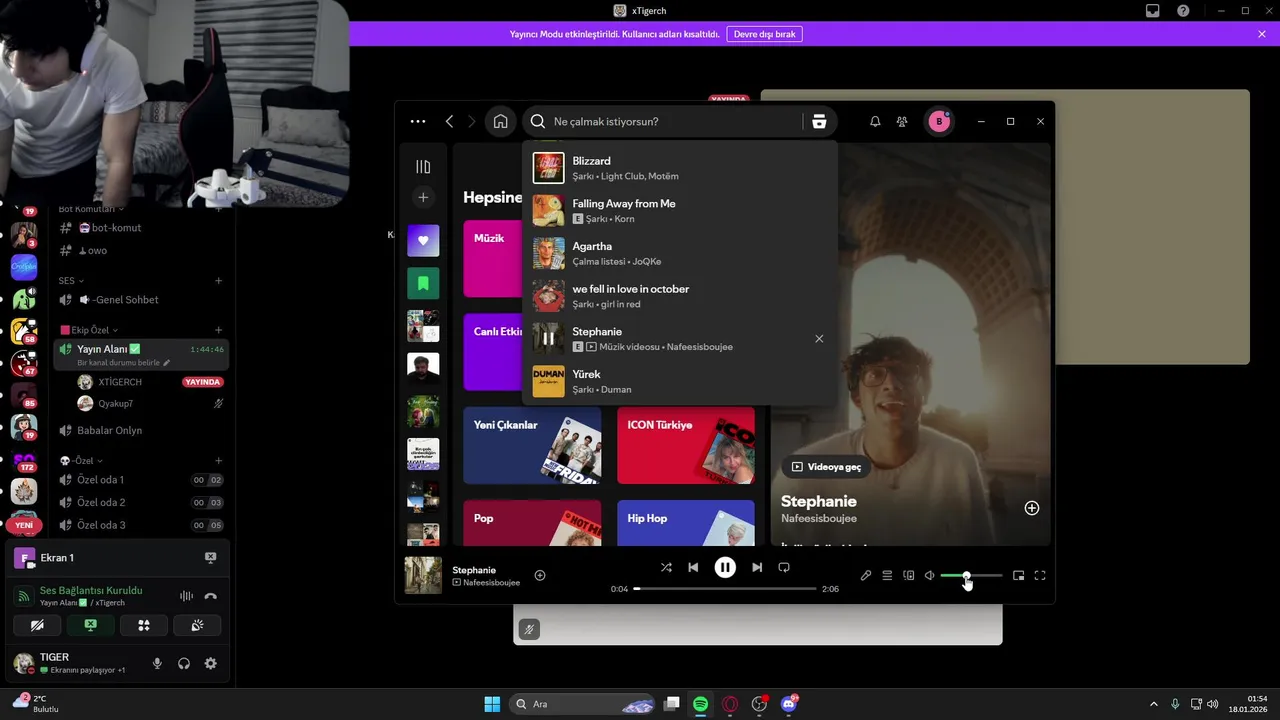
Task: Show lyrics with microphone icon
Action: tap(866, 575)
